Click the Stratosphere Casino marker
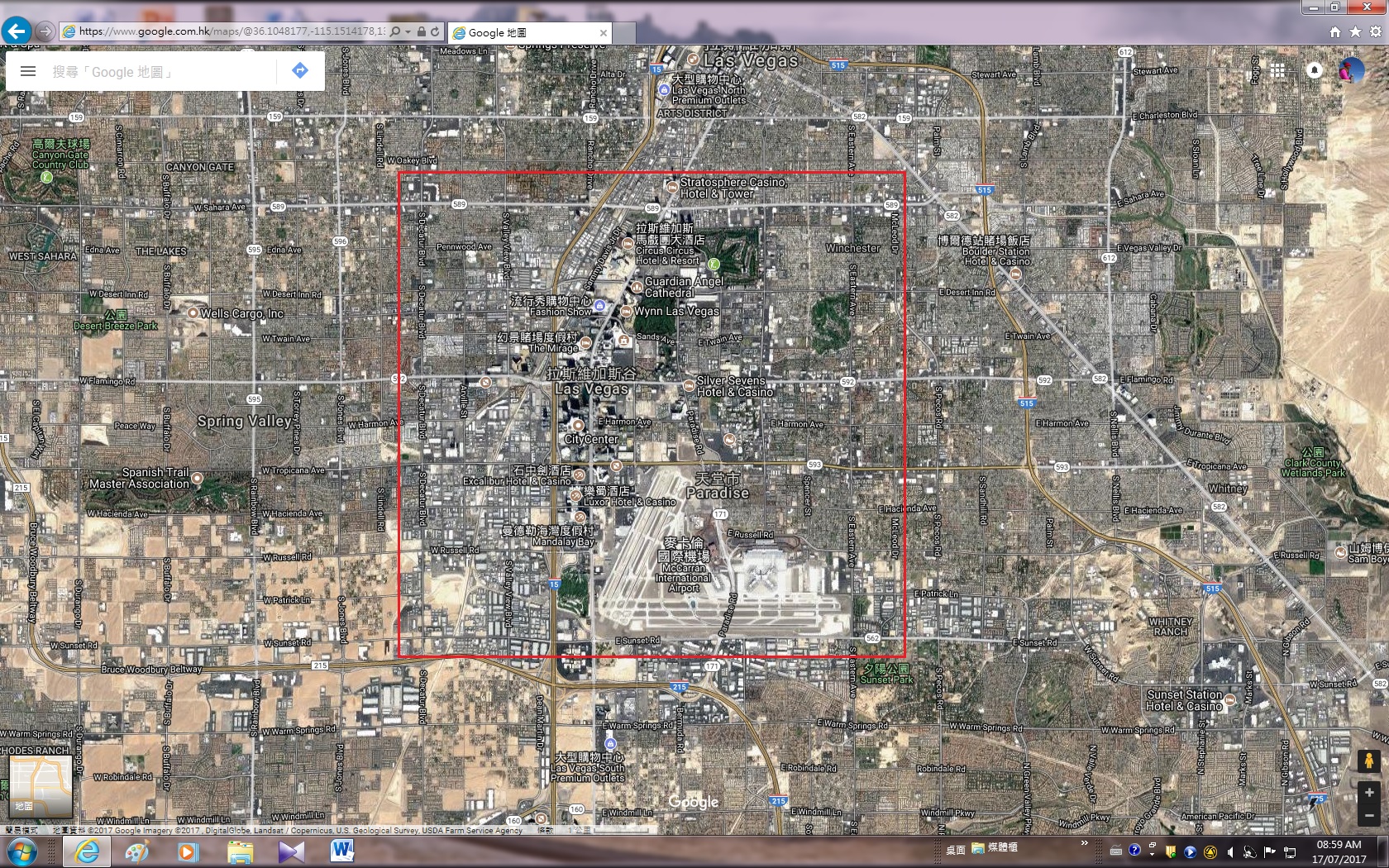The image size is (1389, 868). 672,187
